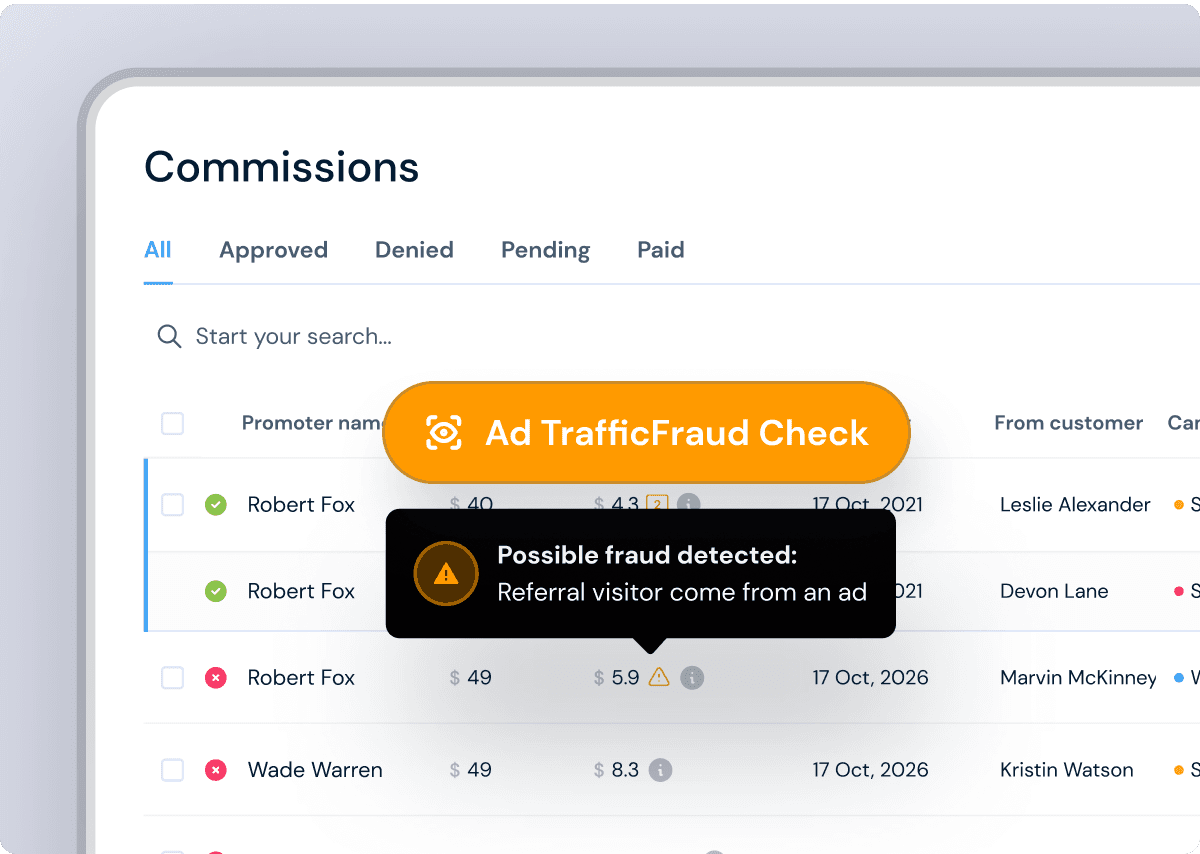Click the info icon next to $ 5.9
1200x854 pixels.
click(692, 678)
